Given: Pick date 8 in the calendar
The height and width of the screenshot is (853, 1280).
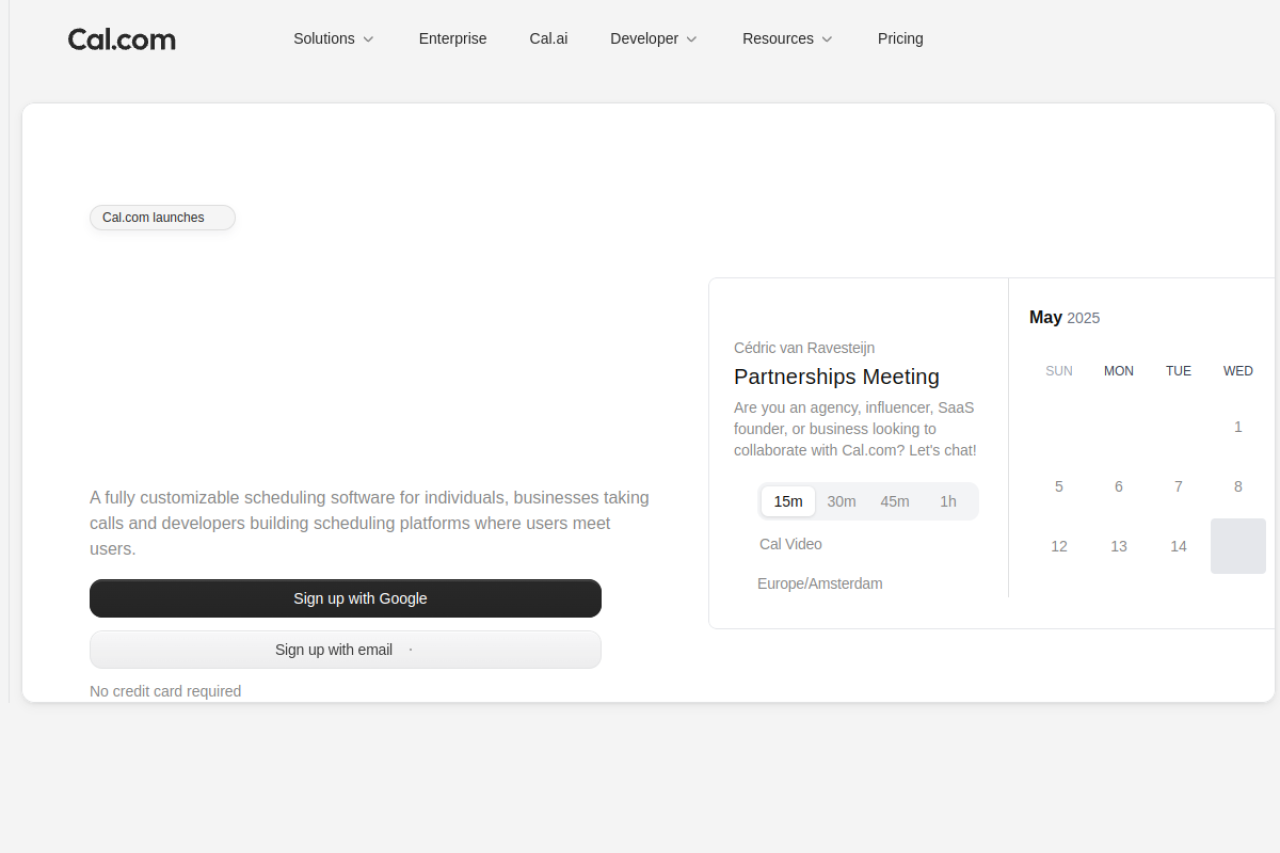Looking at the screenshot, I should tap(1238, 487).
